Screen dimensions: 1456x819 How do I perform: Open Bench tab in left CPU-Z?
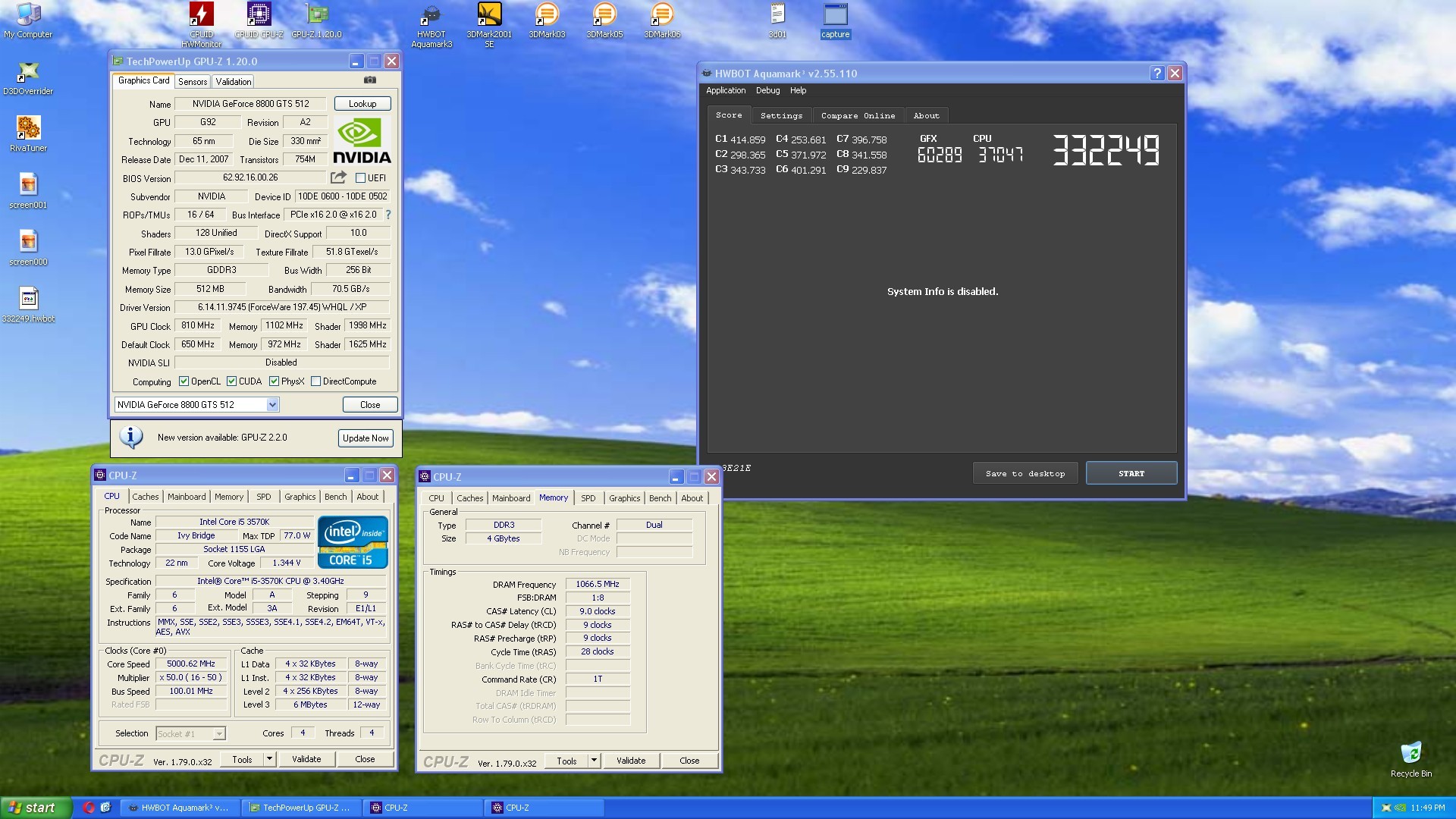pyautogui.click(x=335, y=497)
